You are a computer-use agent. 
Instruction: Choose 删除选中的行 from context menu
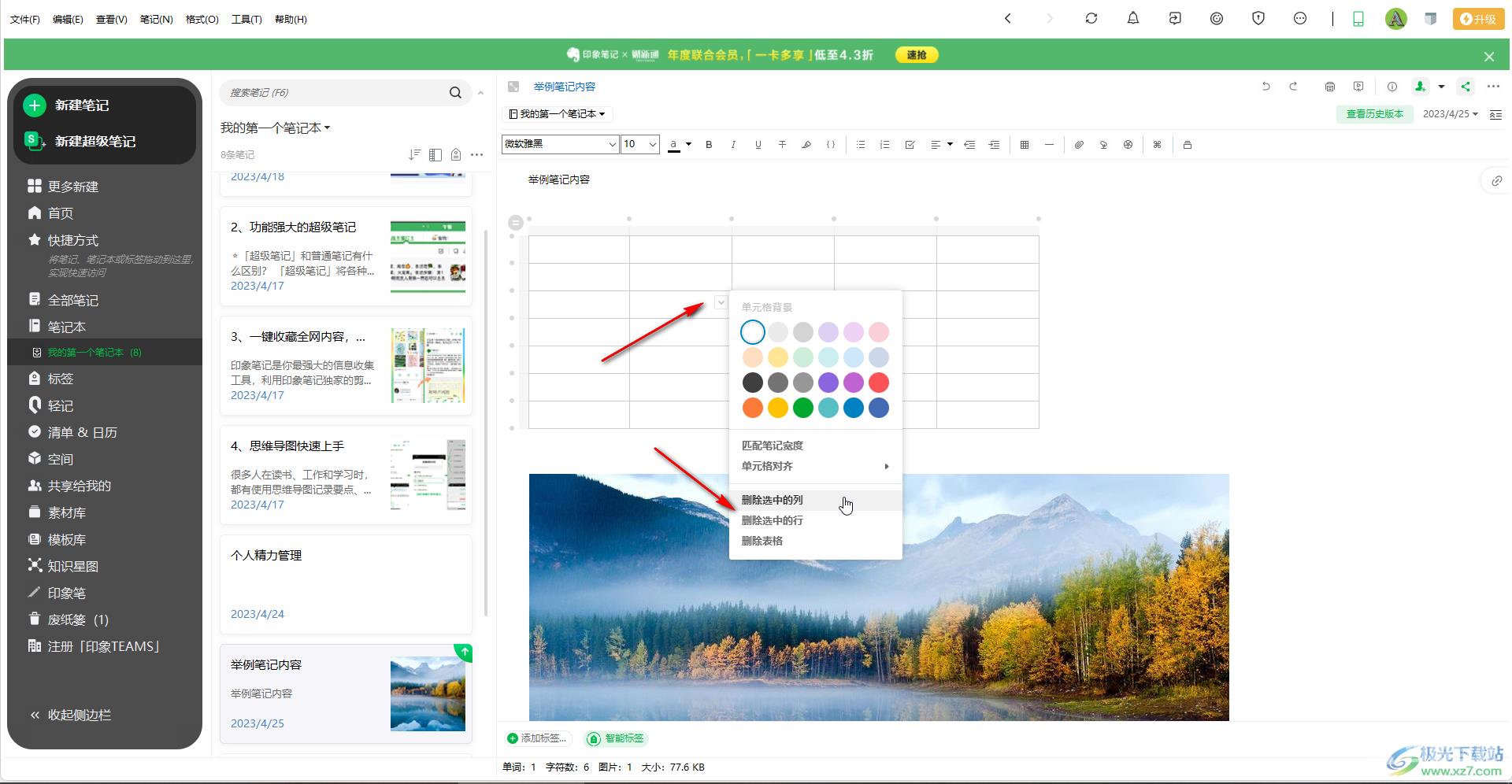815,520
